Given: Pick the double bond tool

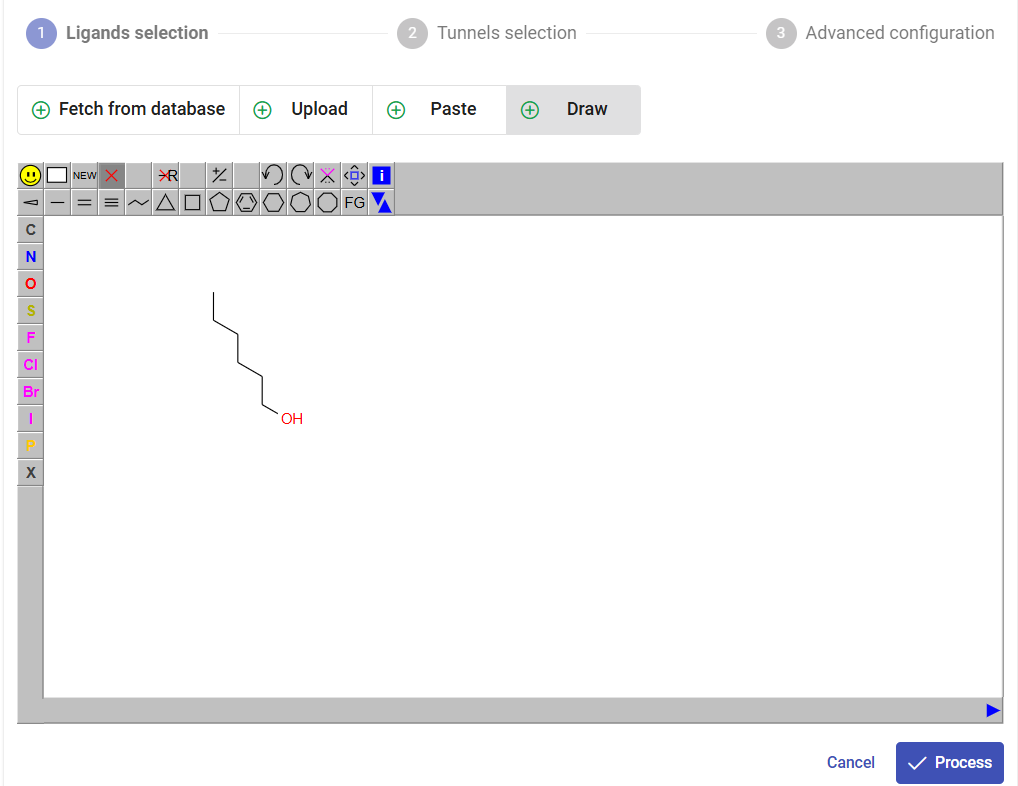Looking at the screenshot, I should 84,202.
